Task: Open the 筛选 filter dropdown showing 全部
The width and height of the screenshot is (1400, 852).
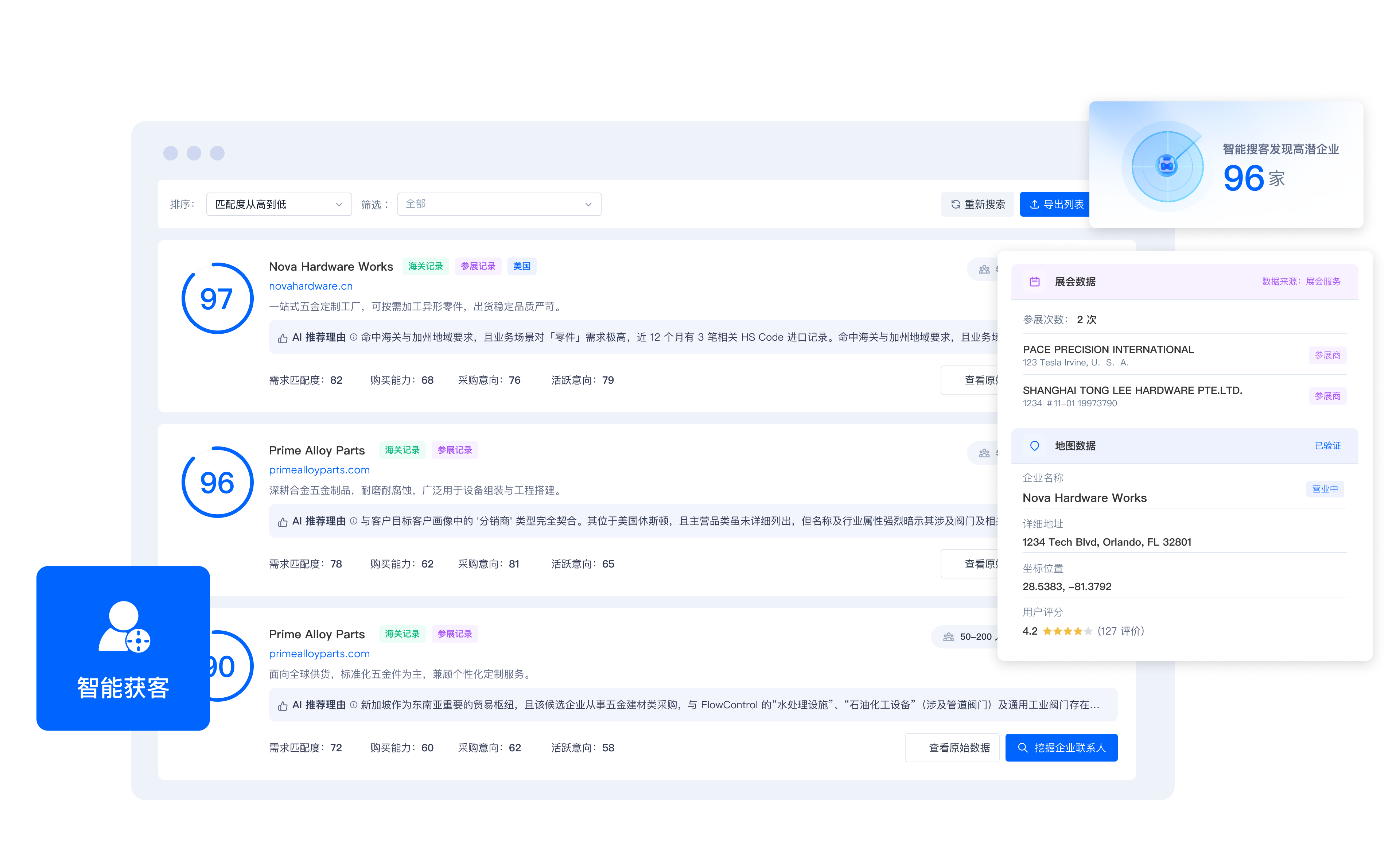Action: 499,204
